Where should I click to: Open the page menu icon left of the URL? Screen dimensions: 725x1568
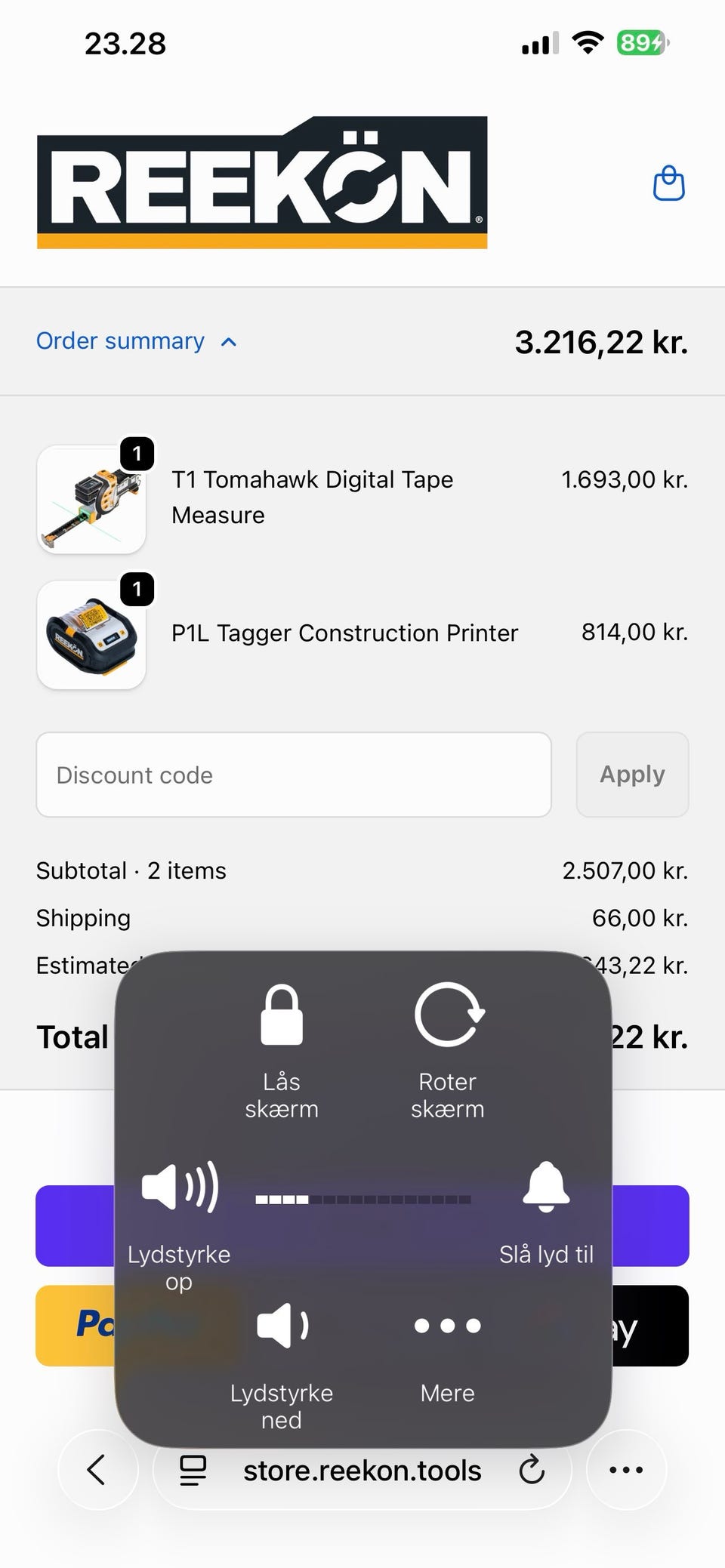click(193, 1470)
